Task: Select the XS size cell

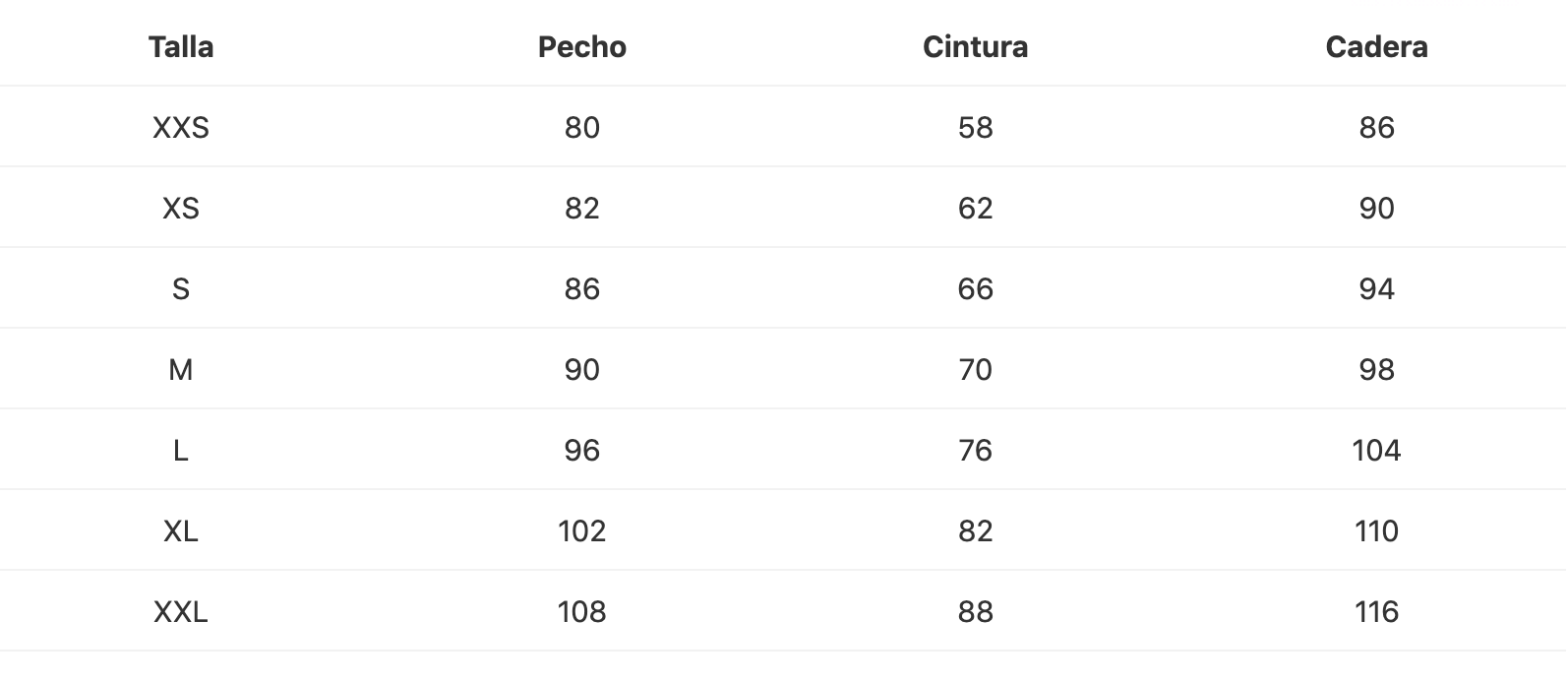Action: (x=181, y=209)
